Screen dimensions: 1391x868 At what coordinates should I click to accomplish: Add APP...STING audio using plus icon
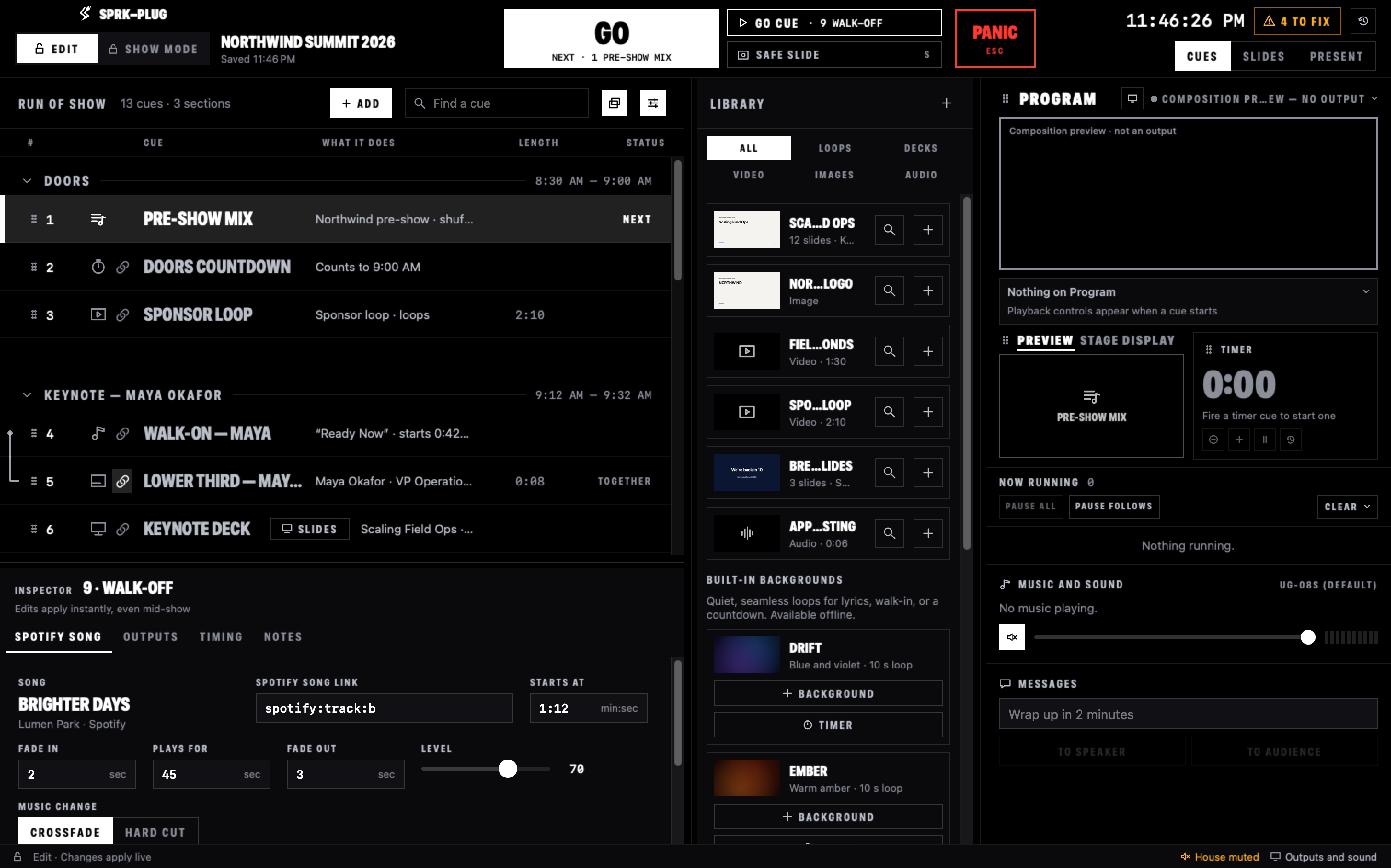tap(928, 533)
